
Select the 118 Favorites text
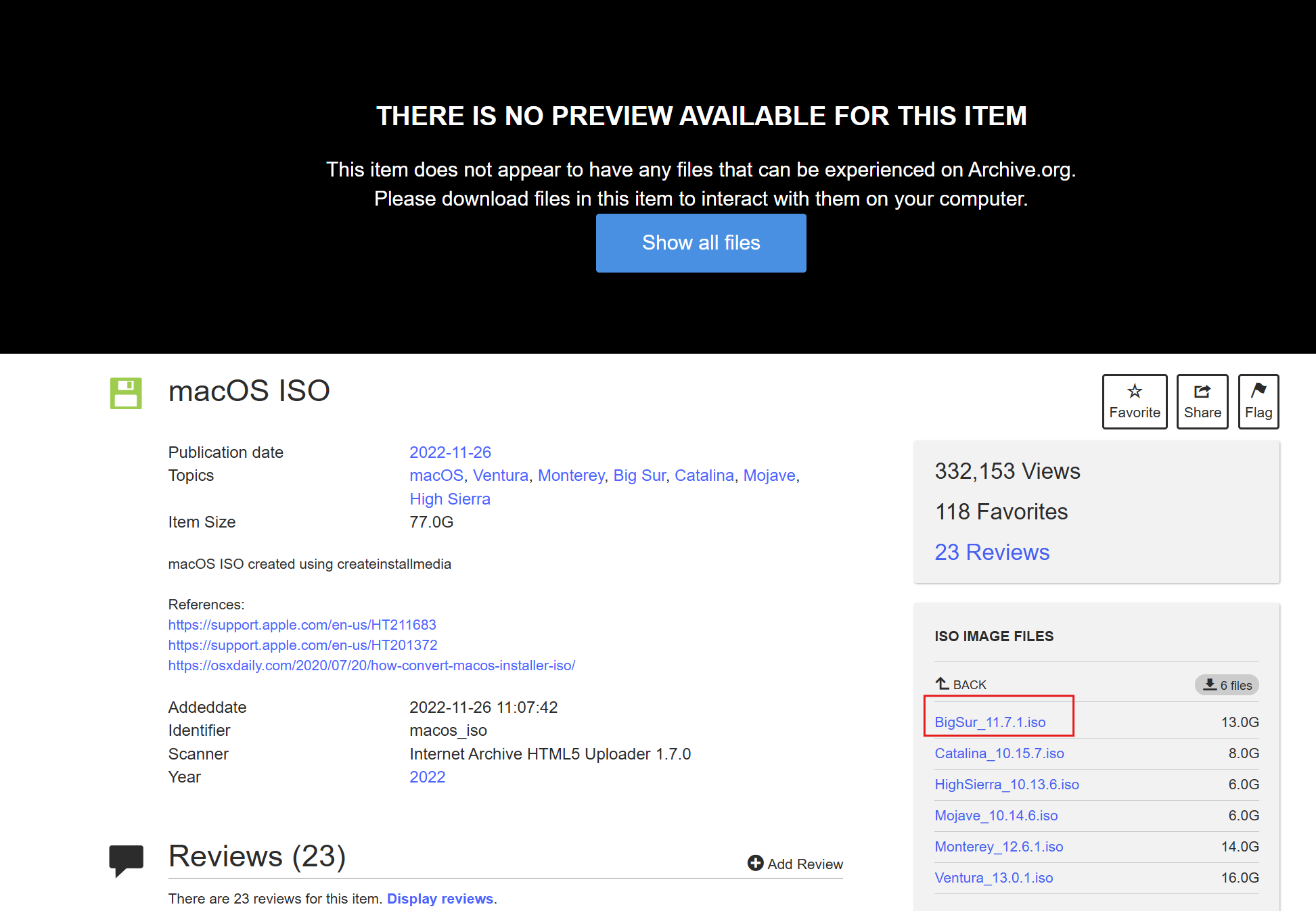coord(1001,512)
